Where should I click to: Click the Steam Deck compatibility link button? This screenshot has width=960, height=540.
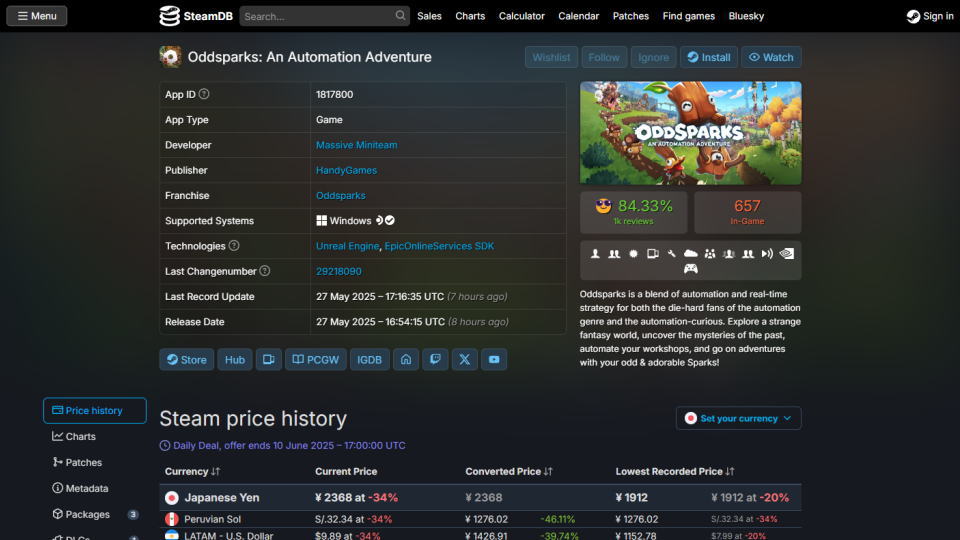pyautogui.click(x=268, y=359)
